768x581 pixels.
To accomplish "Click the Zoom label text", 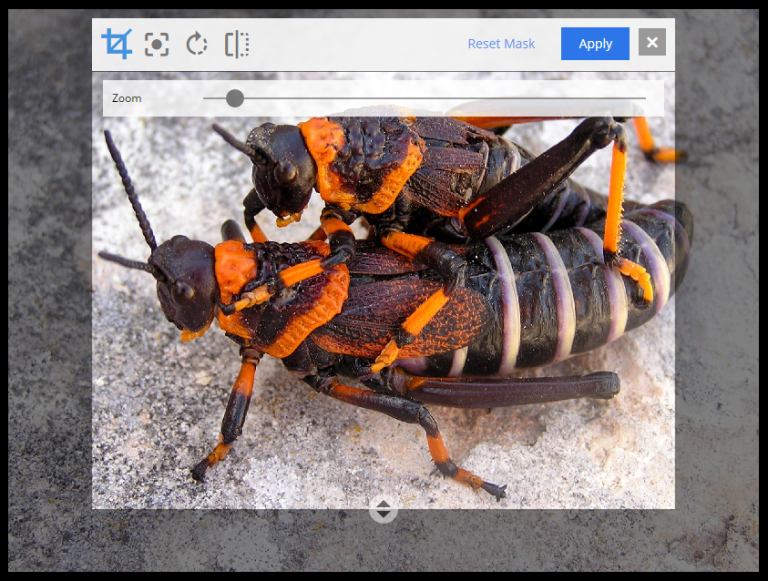I will tap(127, 99).
